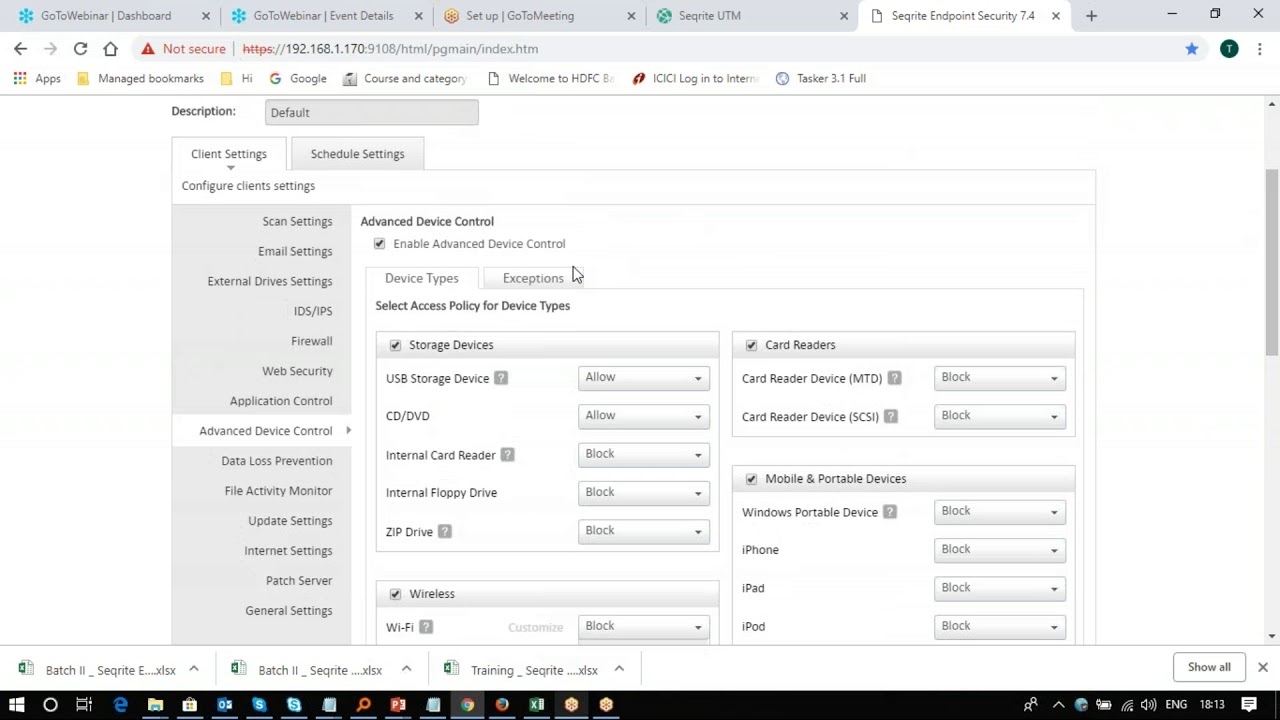Toggle Mobile & Portable Devices checkbox

point(751,479)
